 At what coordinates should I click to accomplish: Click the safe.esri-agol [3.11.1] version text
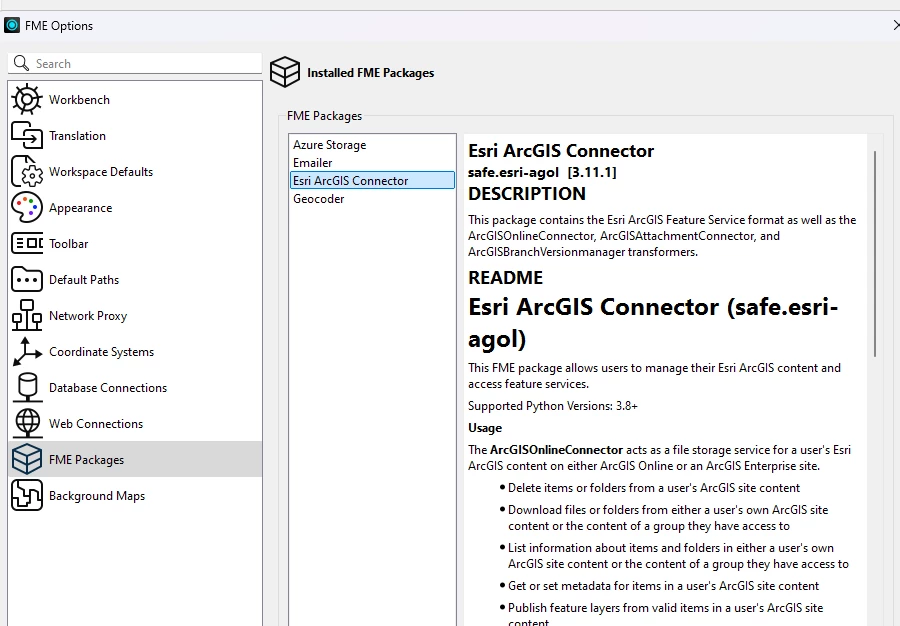point(542,172)
